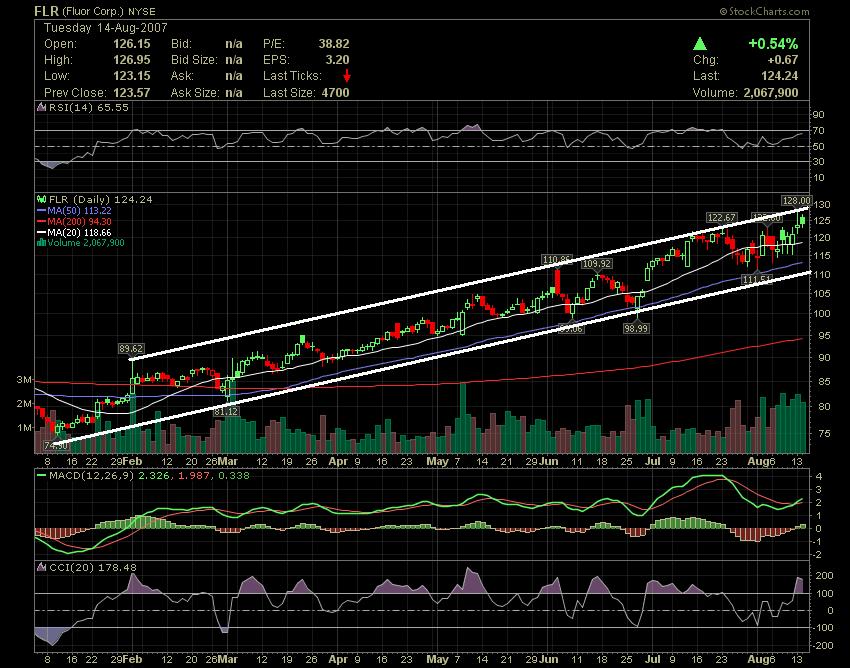Viewport: 850px width, 668px height.
Task: Click the 128.00 price high label
Action: (x=796, y=200)
